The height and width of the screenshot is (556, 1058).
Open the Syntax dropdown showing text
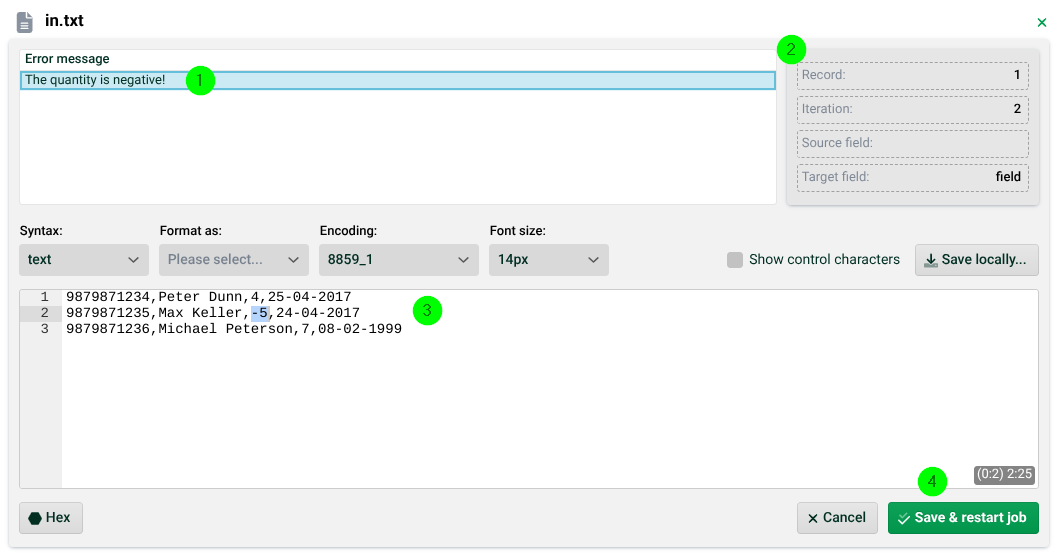(84, 260)
